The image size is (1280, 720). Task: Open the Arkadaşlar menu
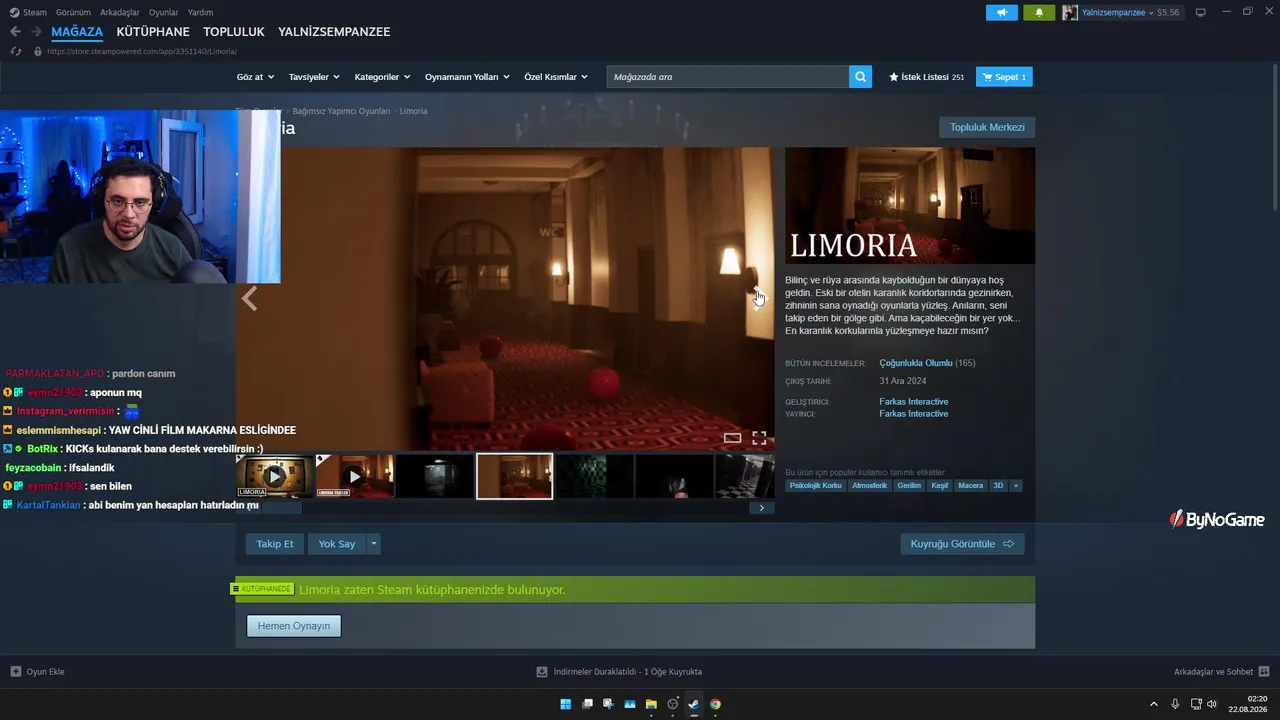coord(120,13)
